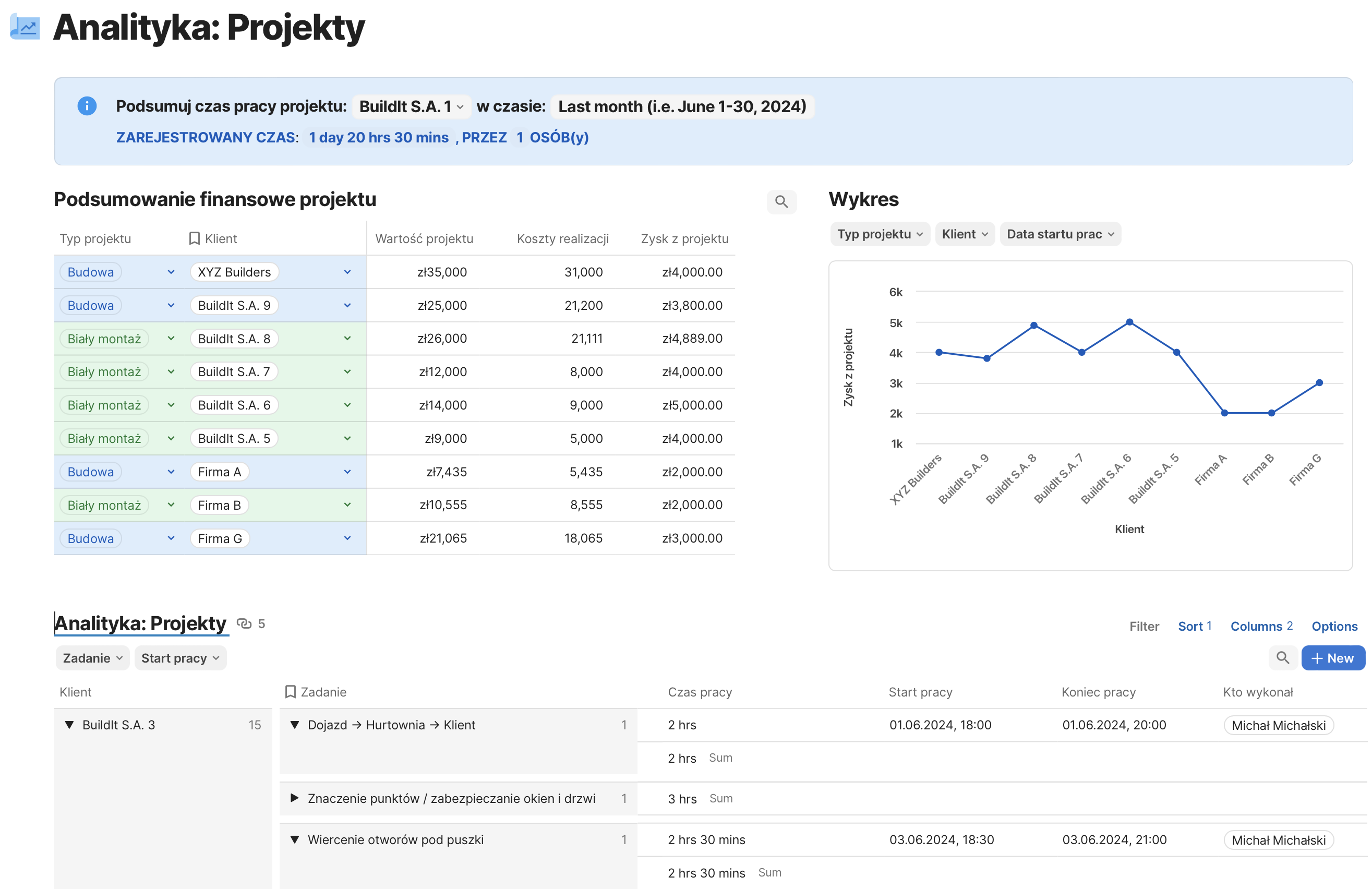Open XYZ Builders client dropdown arrow
This screenshot has height=889, width=1372.
click(347, 272)
